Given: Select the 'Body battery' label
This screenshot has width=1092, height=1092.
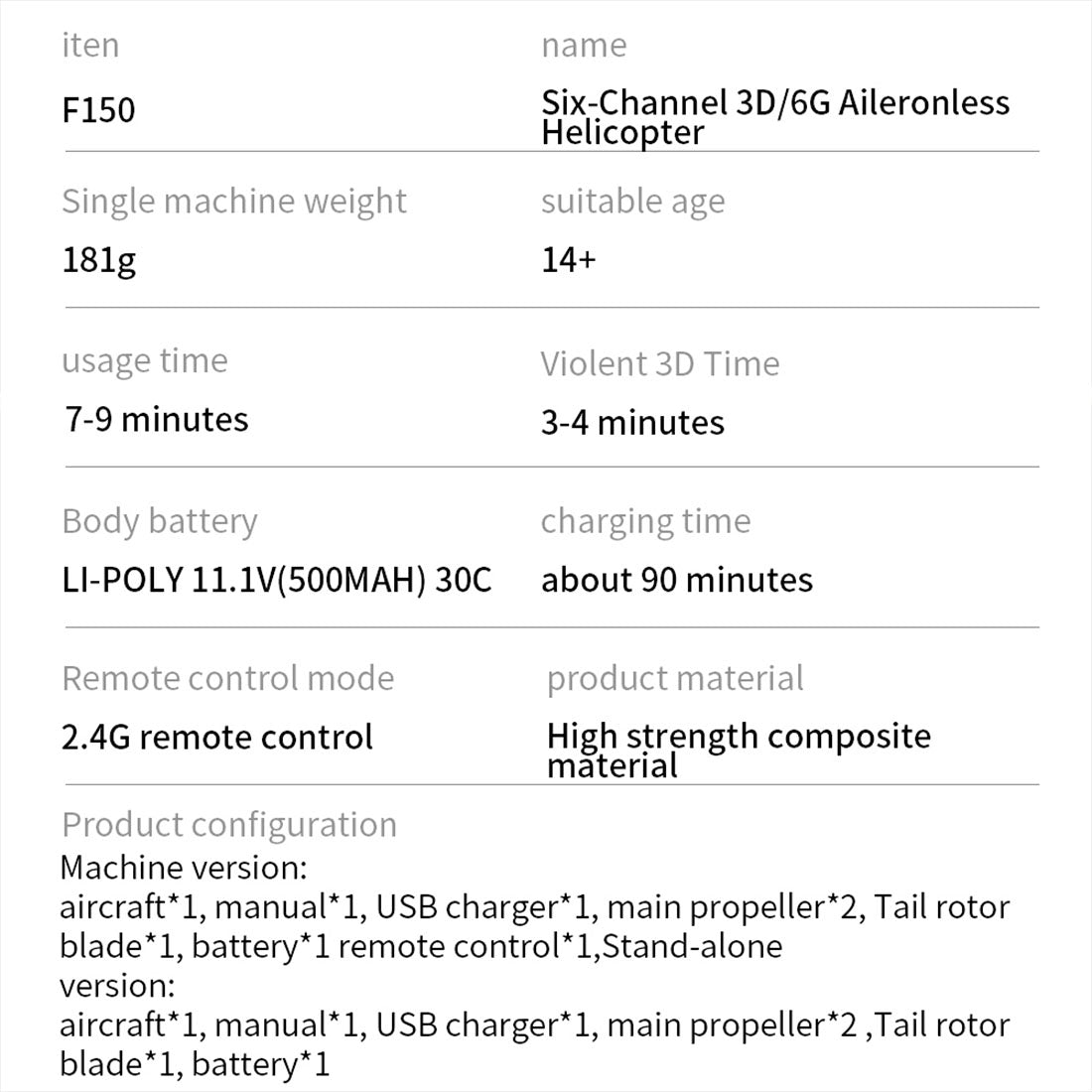Looking at the screenshot, I should [x=160, y=521].
